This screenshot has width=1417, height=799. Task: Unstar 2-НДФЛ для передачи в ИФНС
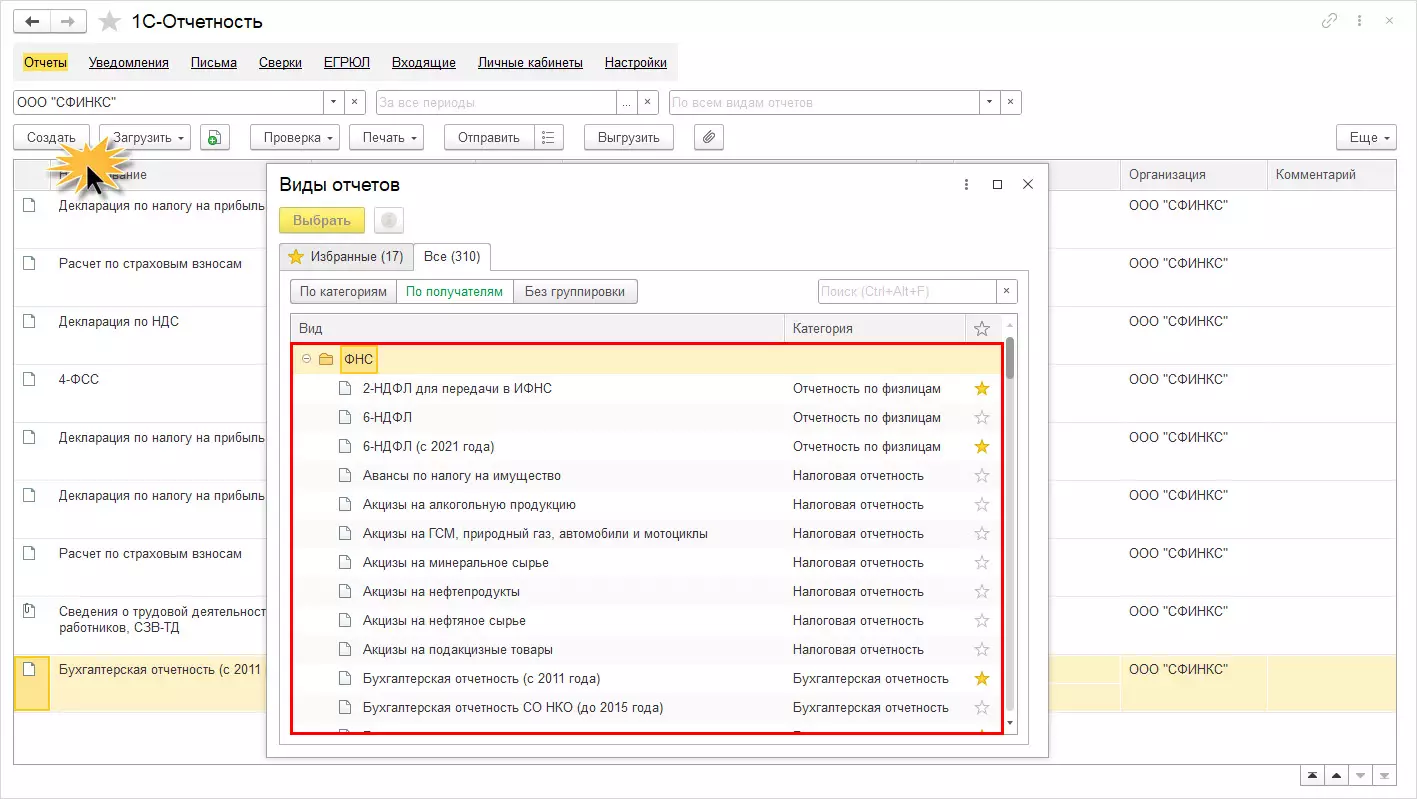pyautogui.click(x=982, y=388)
